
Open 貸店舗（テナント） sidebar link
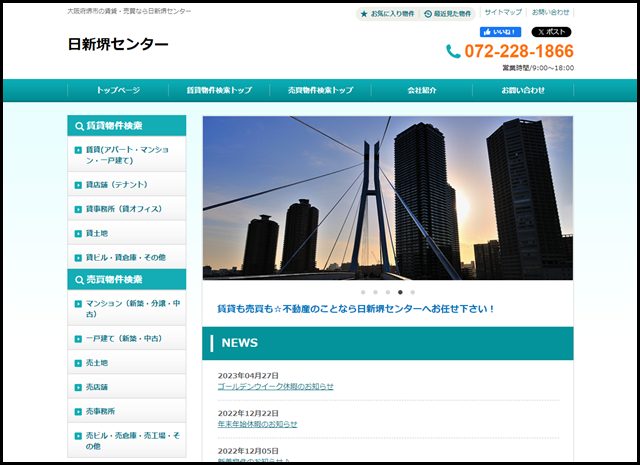click(x=127, y=185)
